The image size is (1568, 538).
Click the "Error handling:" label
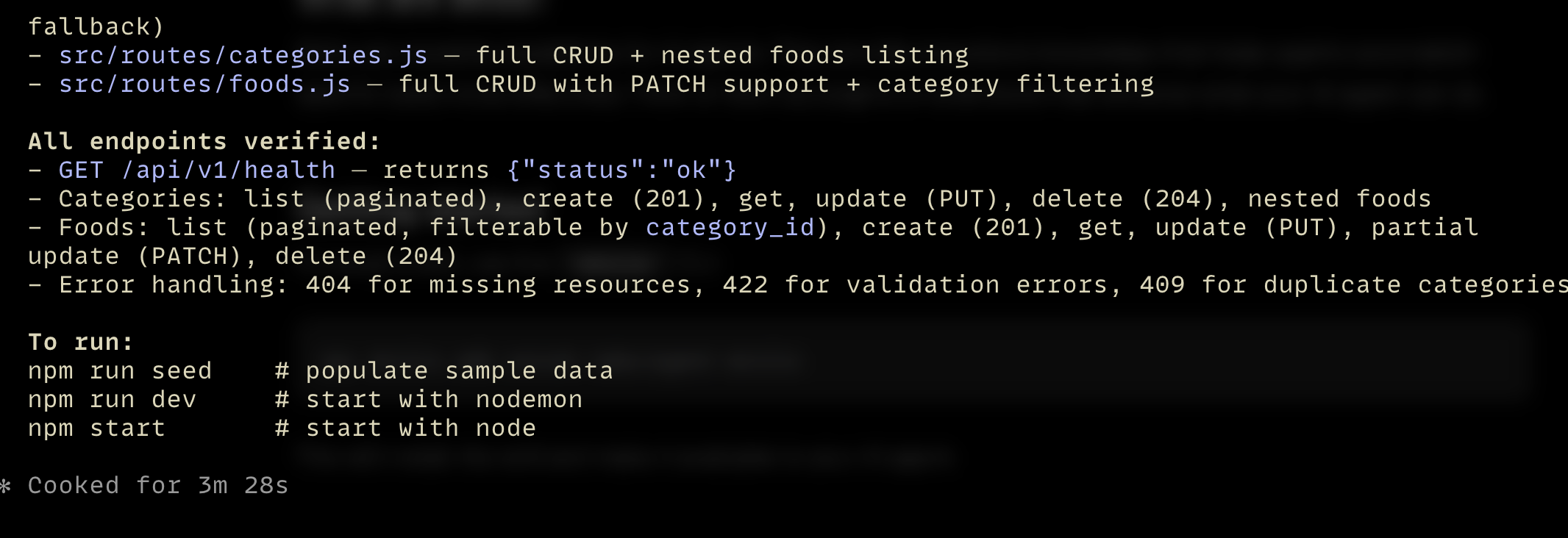(173, 285)
